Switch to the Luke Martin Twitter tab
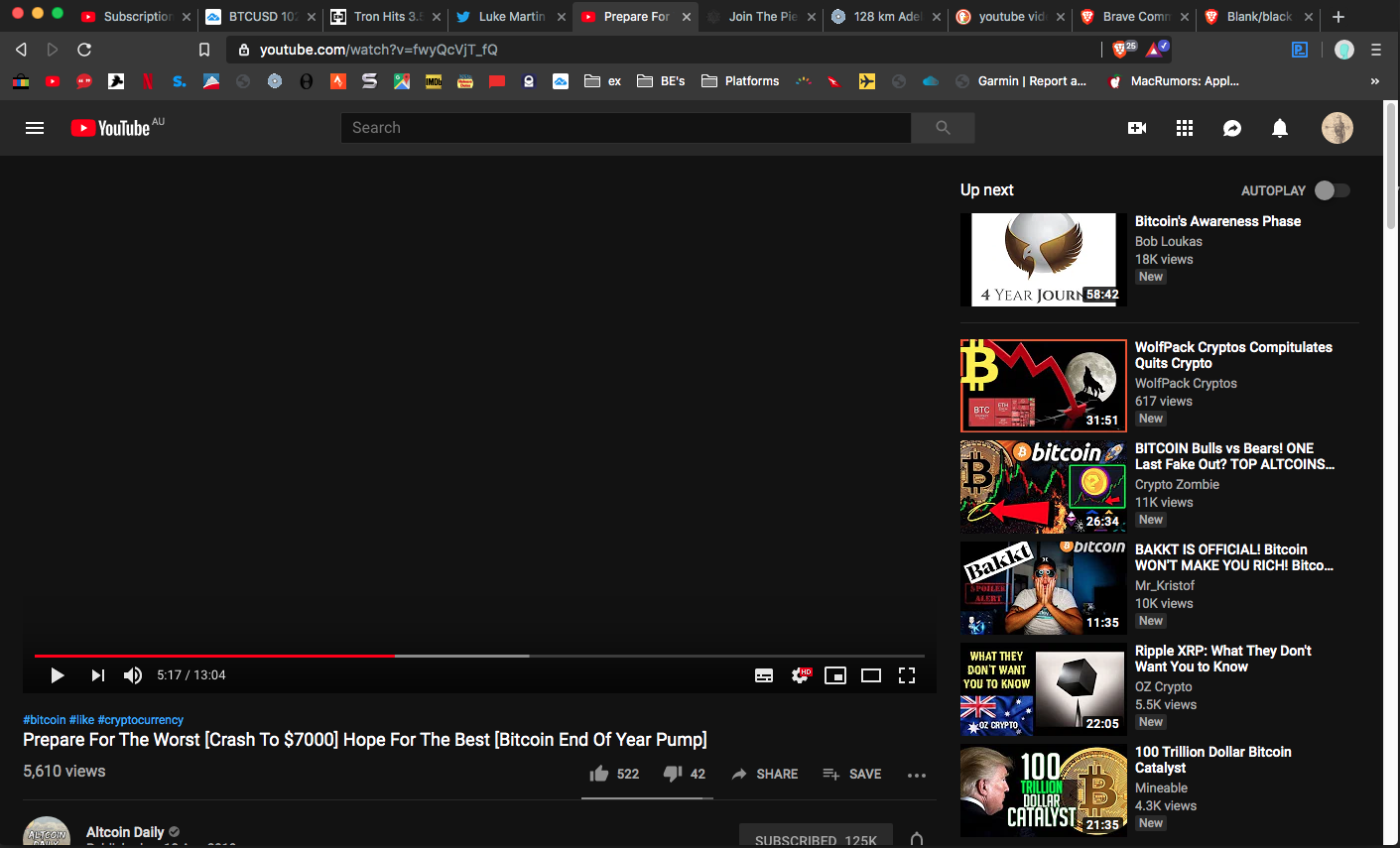Viewport: 1400px width, 848px height. 510,17
